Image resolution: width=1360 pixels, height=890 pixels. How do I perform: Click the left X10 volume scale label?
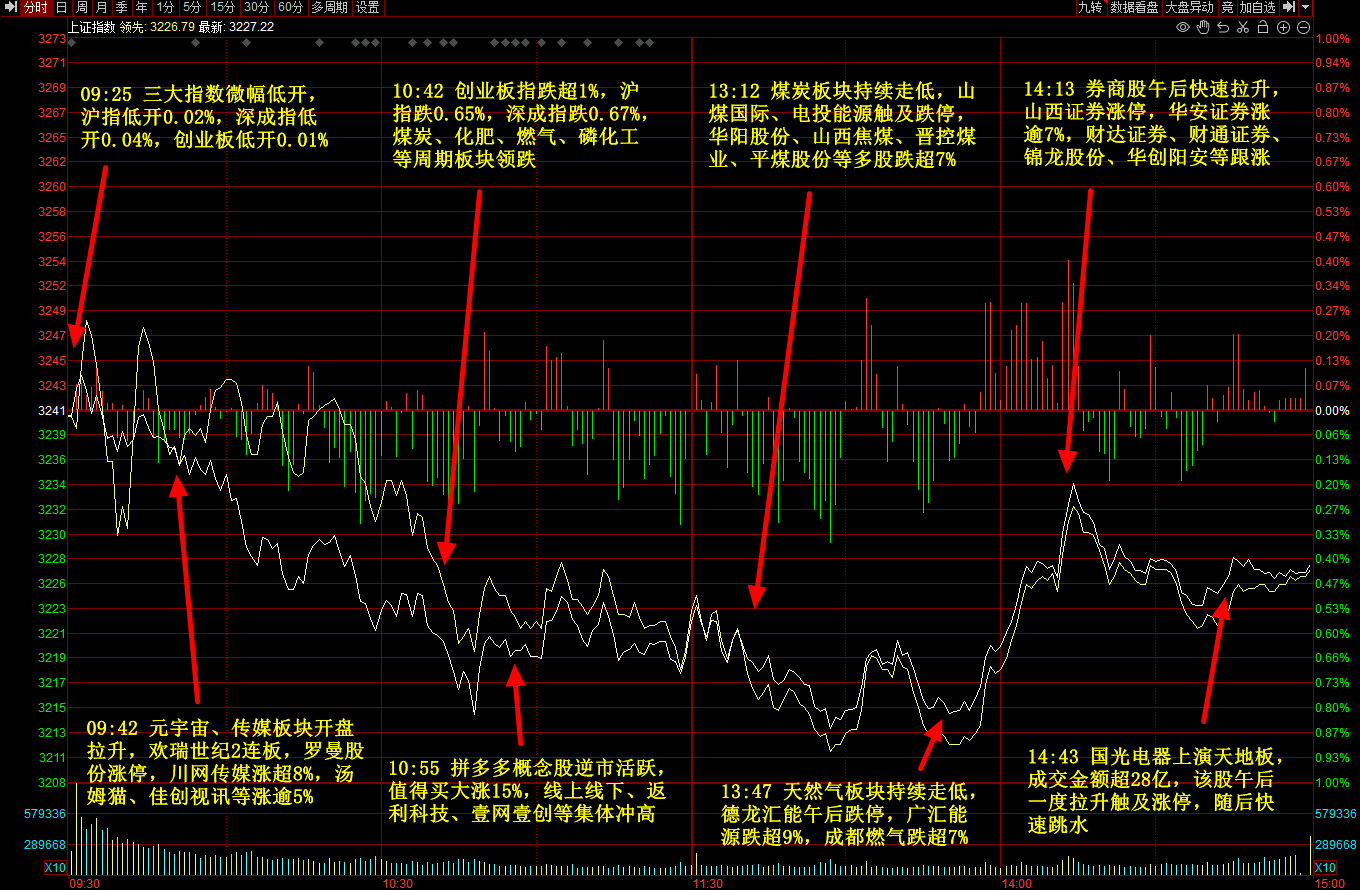pos(55,867)
